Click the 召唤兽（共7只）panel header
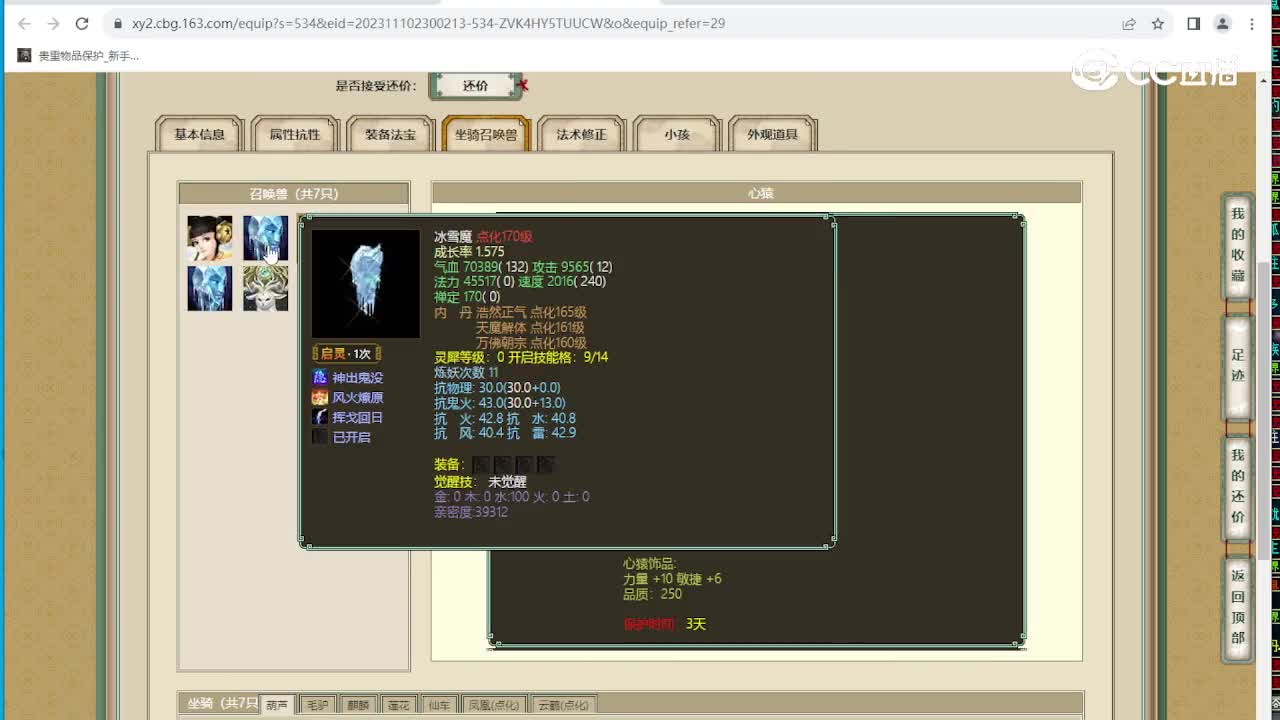Screen dimensions: 1280x720 pos(294,193)
